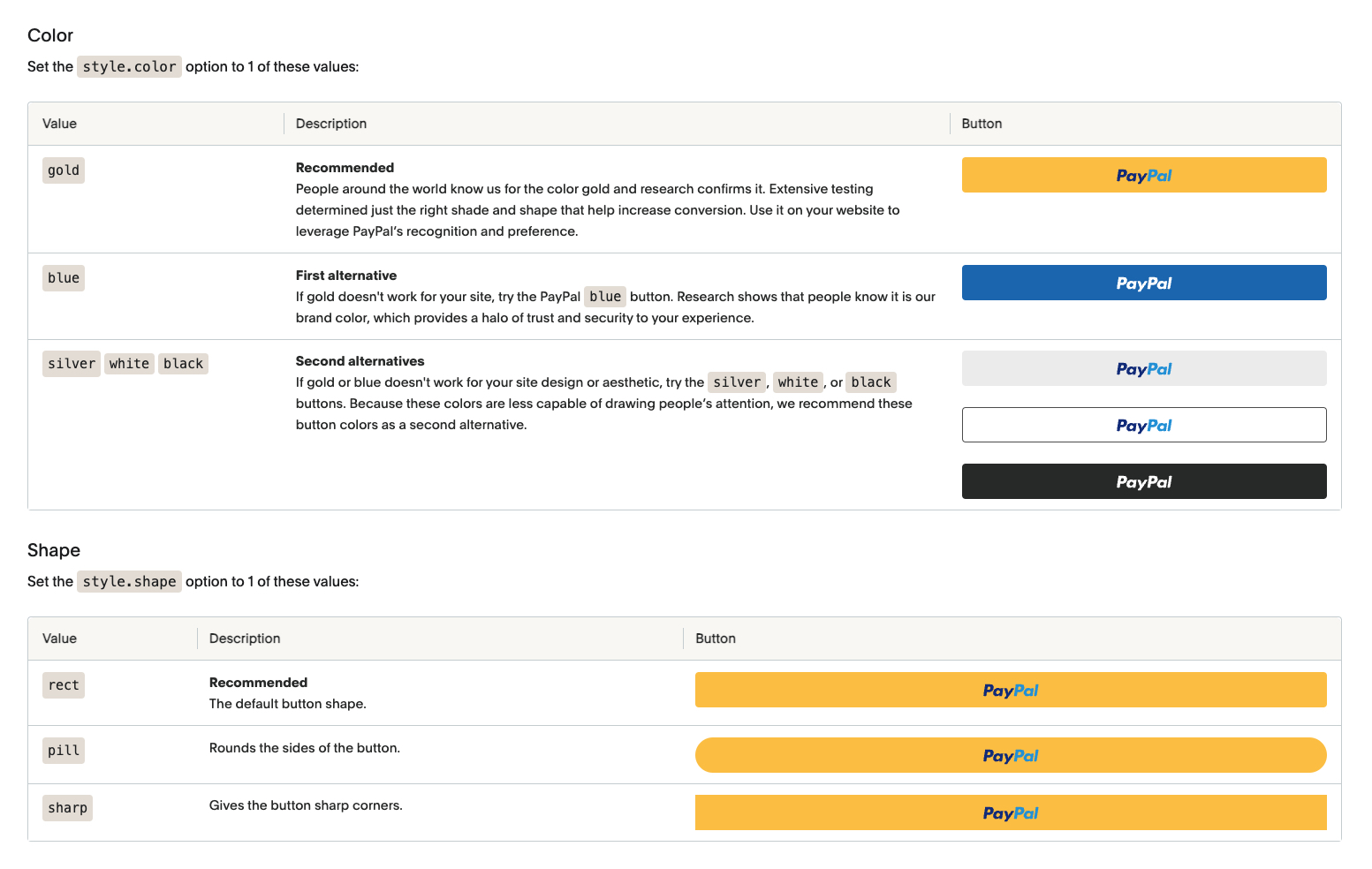Click 'First alternative' description heading
Viewport: 1372px width, 869px height.
click(346, 276)
